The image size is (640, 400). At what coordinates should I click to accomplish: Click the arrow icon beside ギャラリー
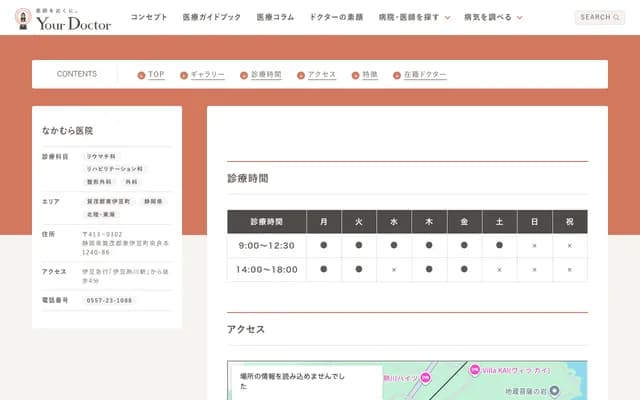(184, 75)
